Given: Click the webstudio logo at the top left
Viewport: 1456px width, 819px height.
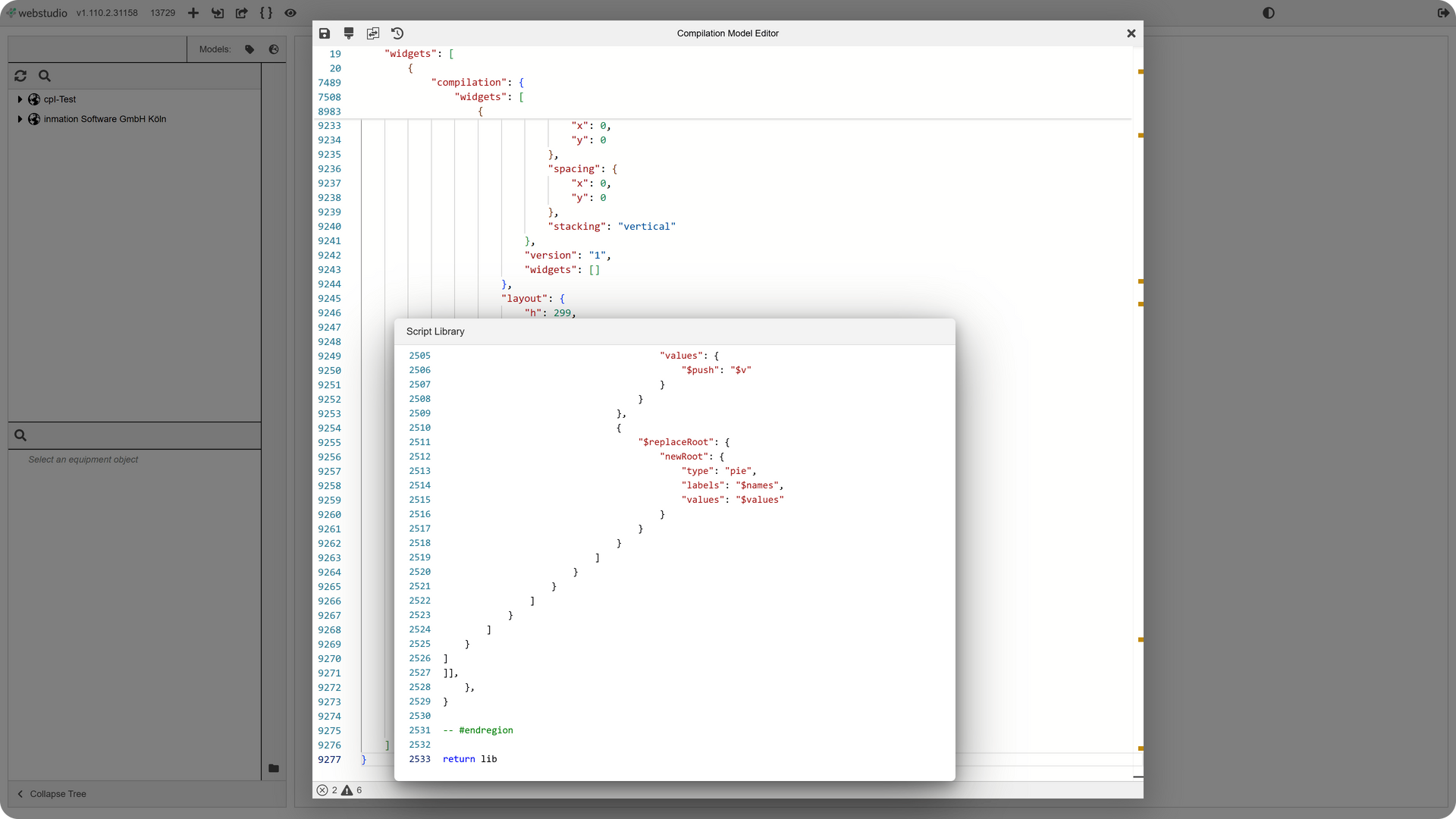Looking at the screenshot, I should (37, 13).
